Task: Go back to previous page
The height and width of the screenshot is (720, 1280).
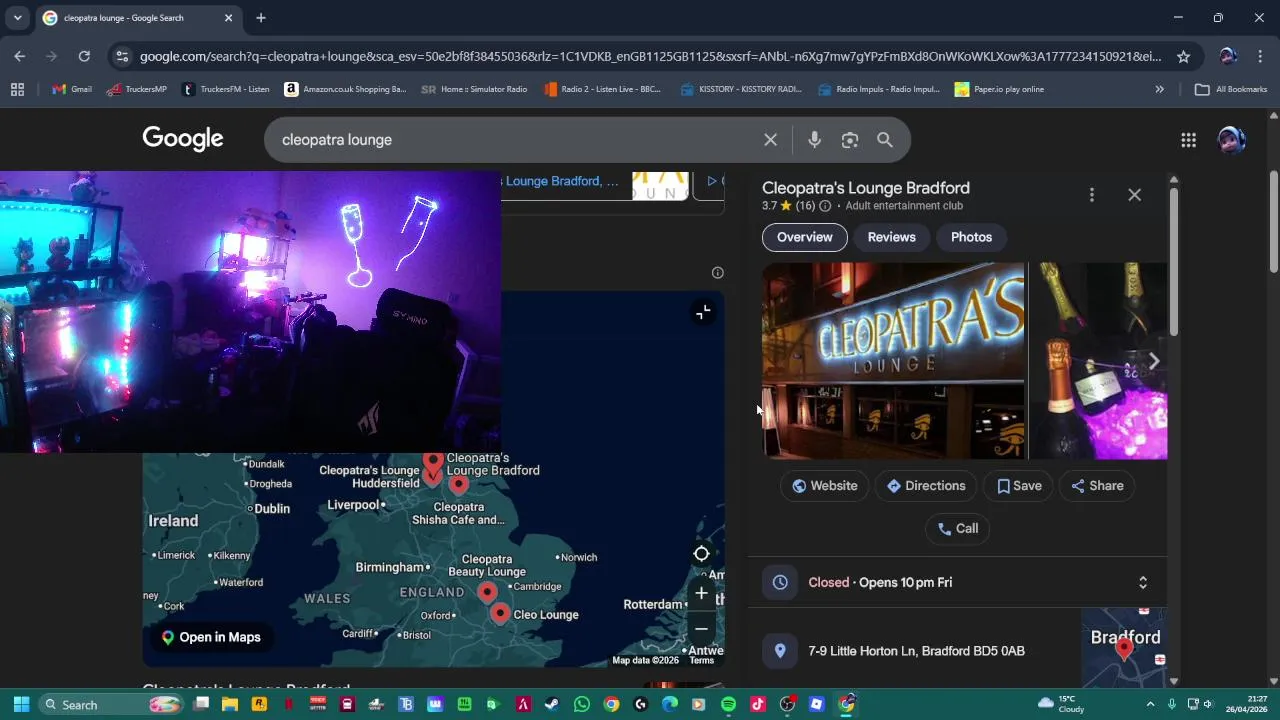Action: pos(20,57)
